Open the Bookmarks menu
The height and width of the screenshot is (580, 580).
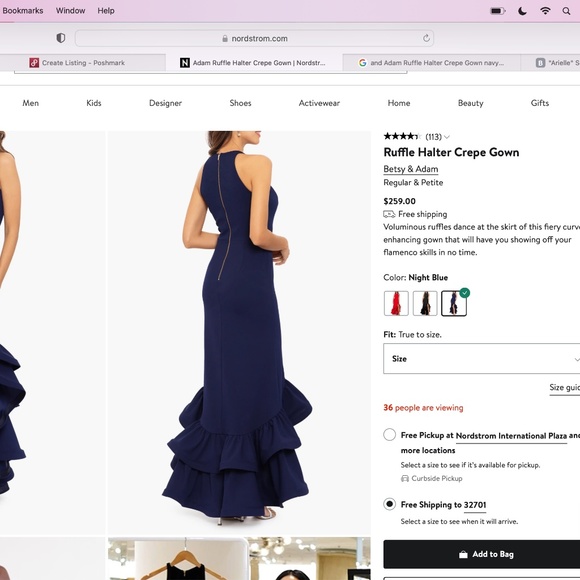coord(22,11)
